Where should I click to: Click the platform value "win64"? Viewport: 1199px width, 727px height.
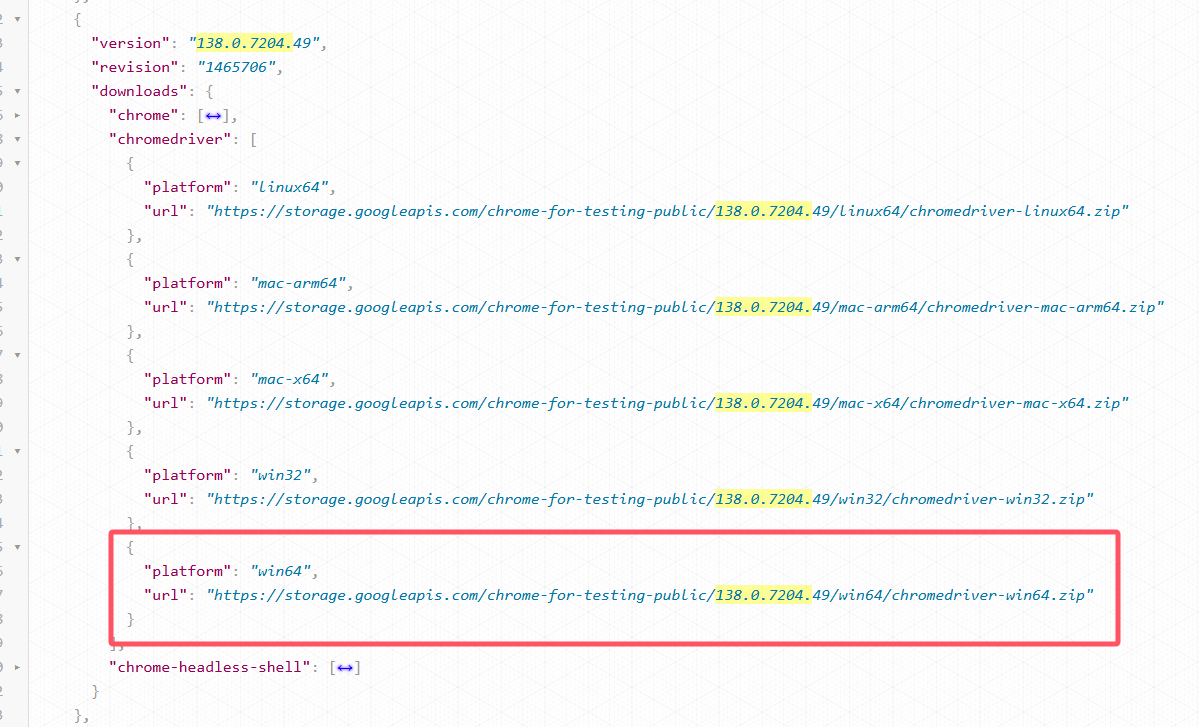point(281,571)
